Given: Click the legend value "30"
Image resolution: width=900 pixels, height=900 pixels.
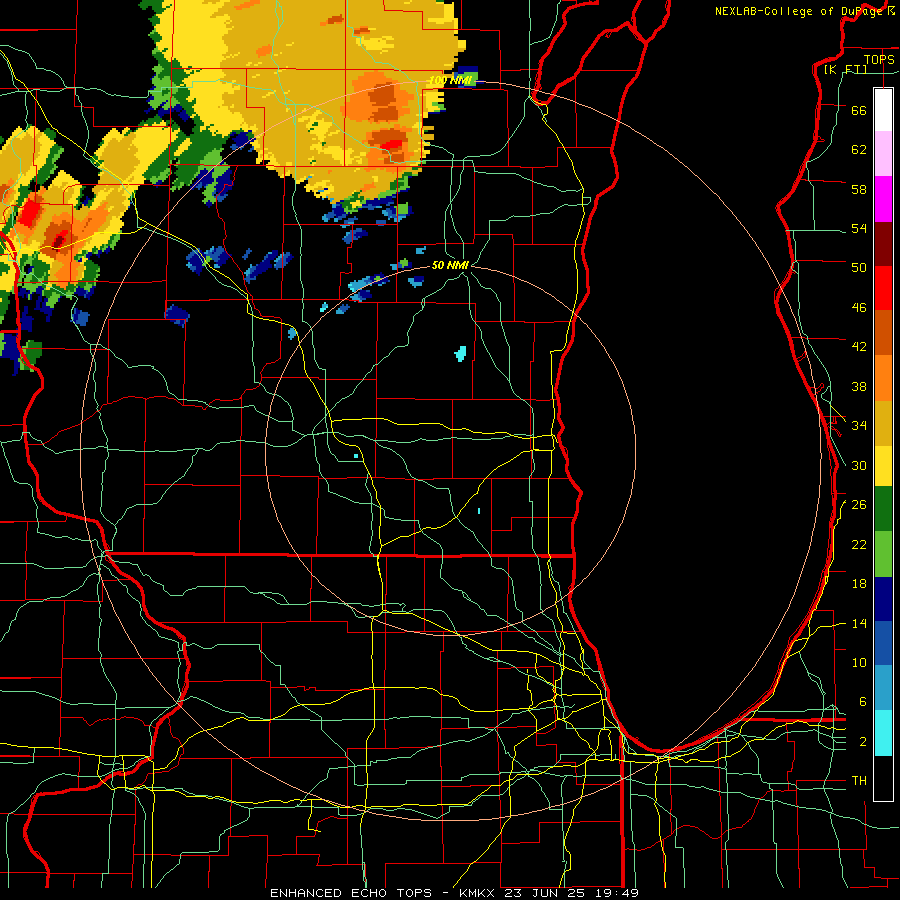Looking at the screenshot, I should click(x=859, y=465).
